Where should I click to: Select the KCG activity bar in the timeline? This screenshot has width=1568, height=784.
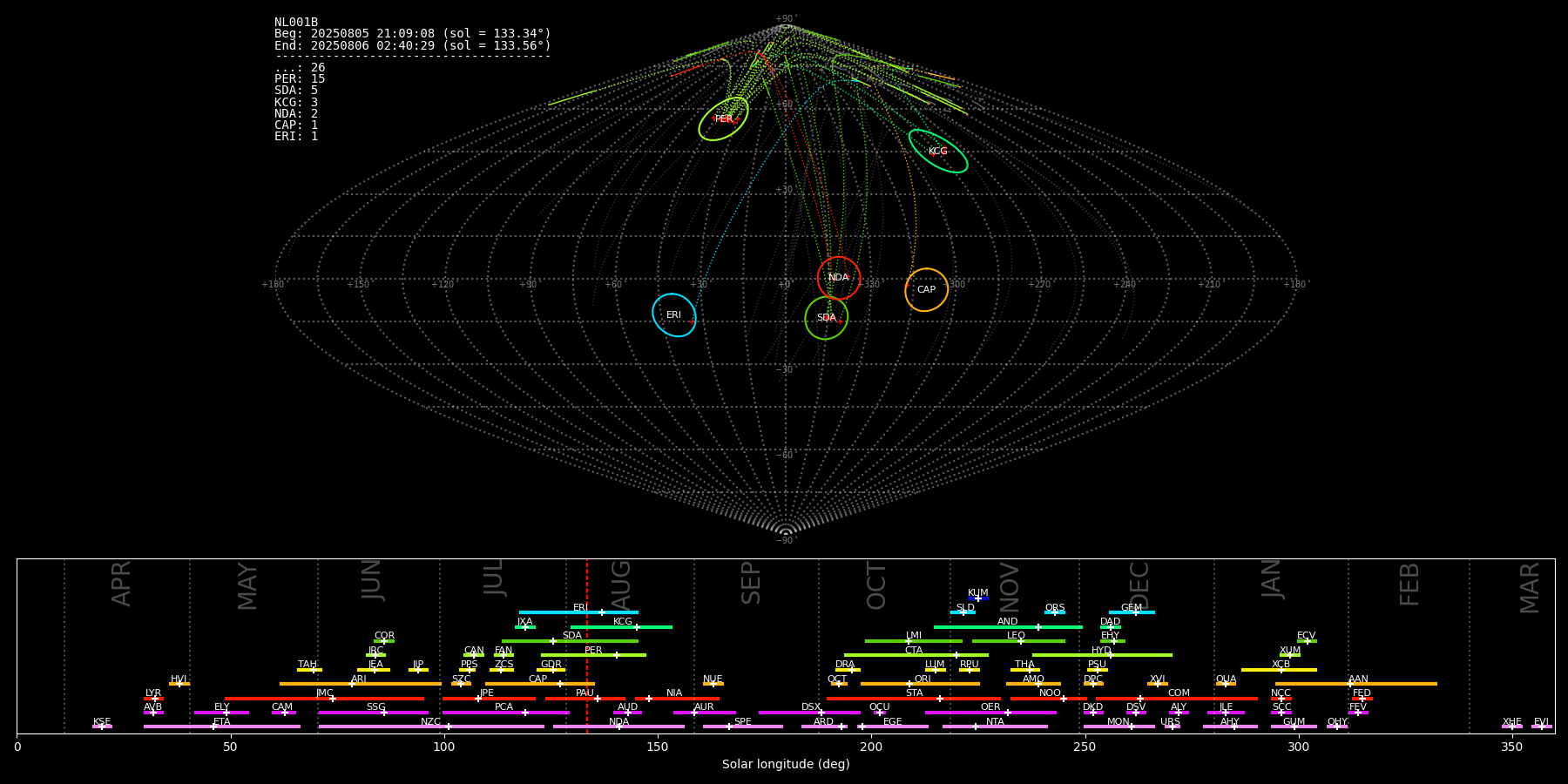[621, 626]
